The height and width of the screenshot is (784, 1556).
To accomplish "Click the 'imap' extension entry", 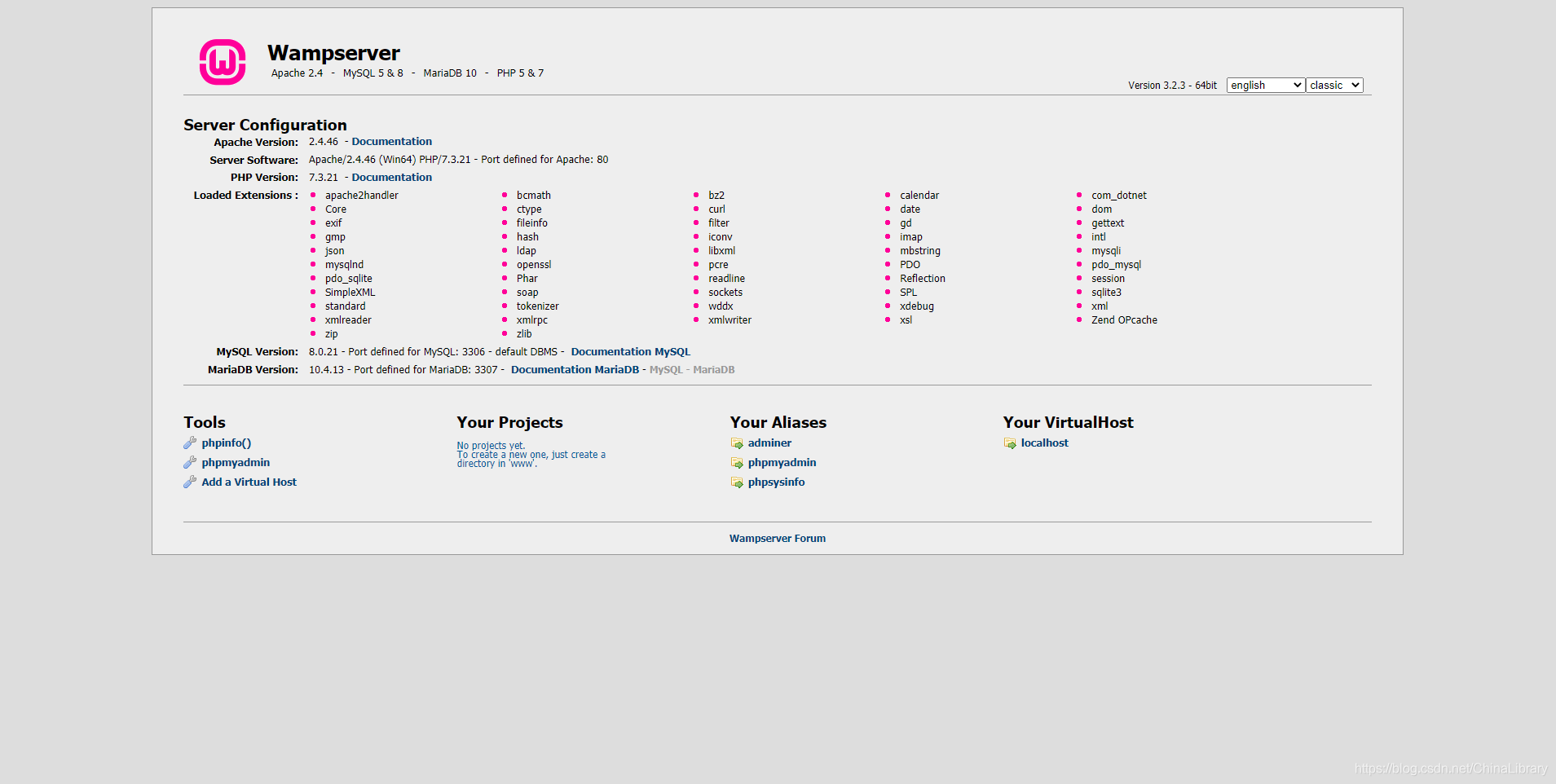I will 911,237.
